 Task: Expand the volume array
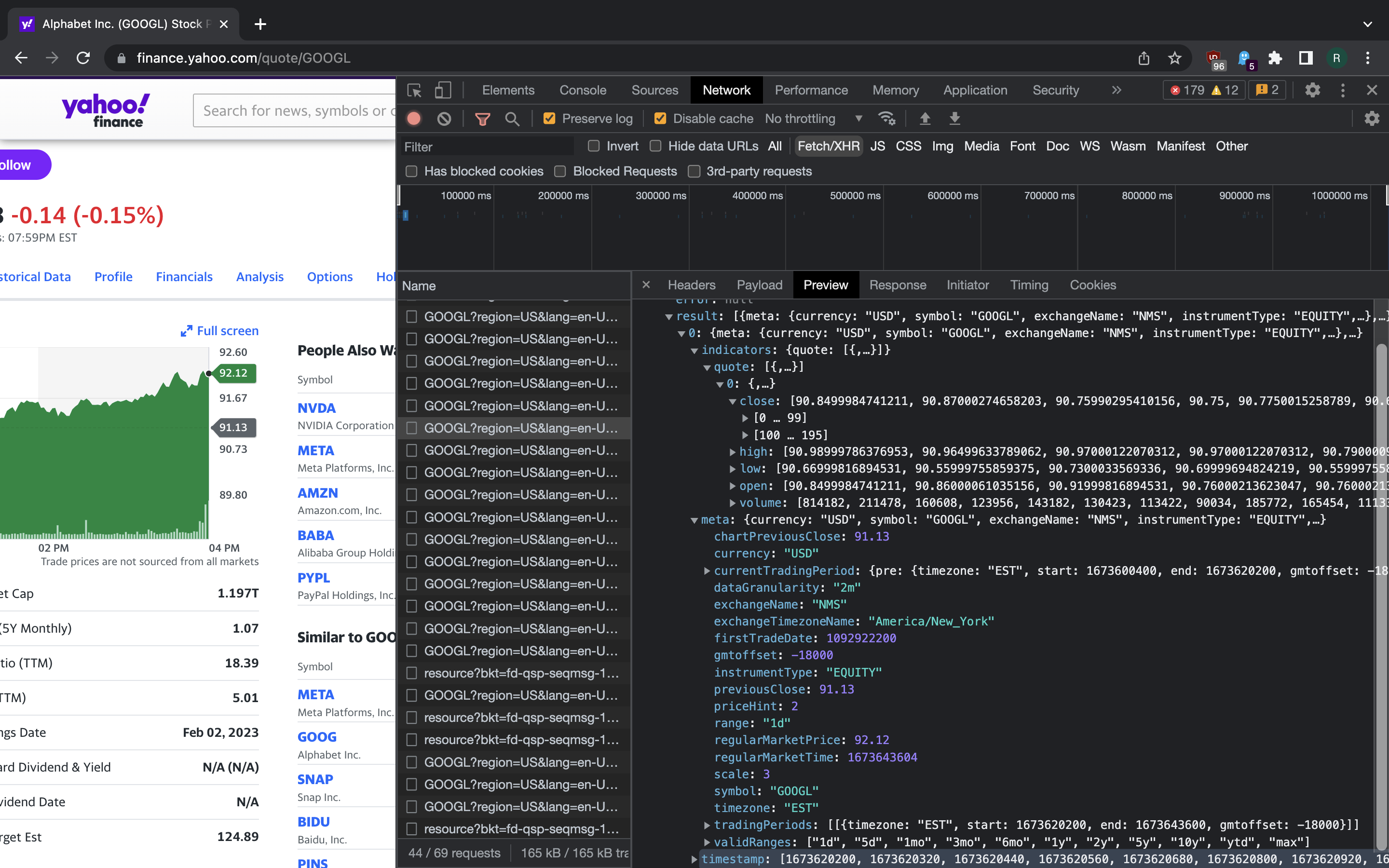point(733,503)
